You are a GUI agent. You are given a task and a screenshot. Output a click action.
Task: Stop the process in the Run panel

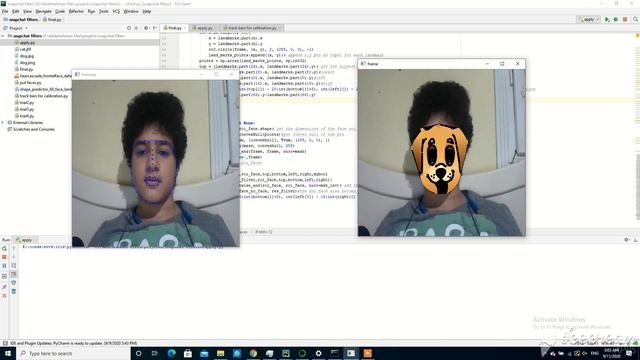4,257
